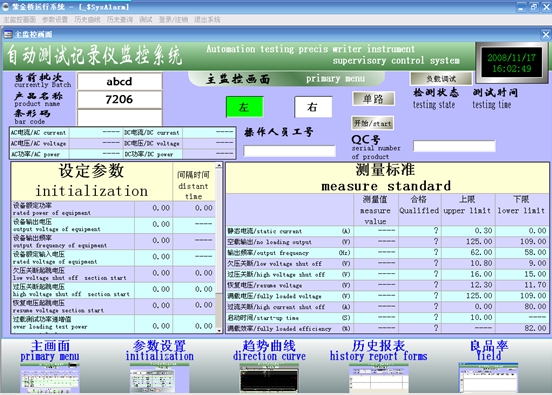Click the inner panel window icon
This screenshot has height=395, width=552.
coord(8,34)
